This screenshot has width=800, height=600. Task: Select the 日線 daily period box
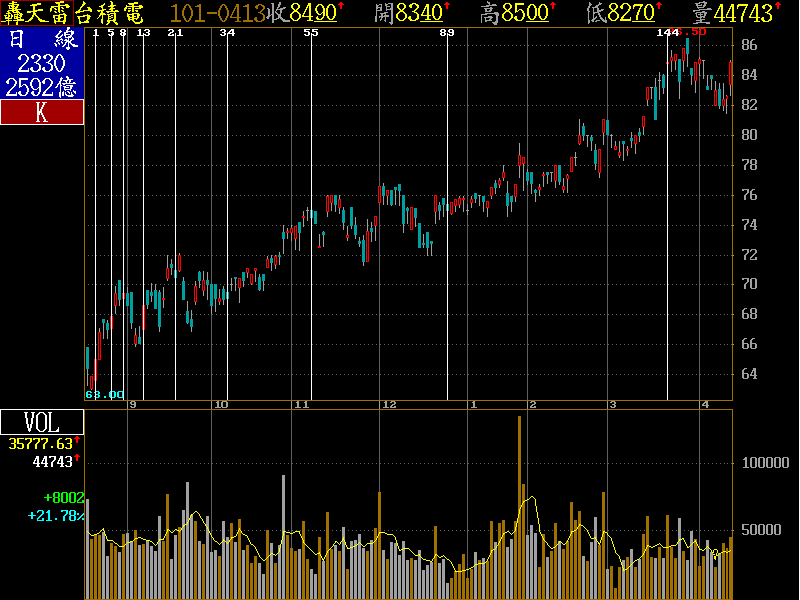click(42, 40)
